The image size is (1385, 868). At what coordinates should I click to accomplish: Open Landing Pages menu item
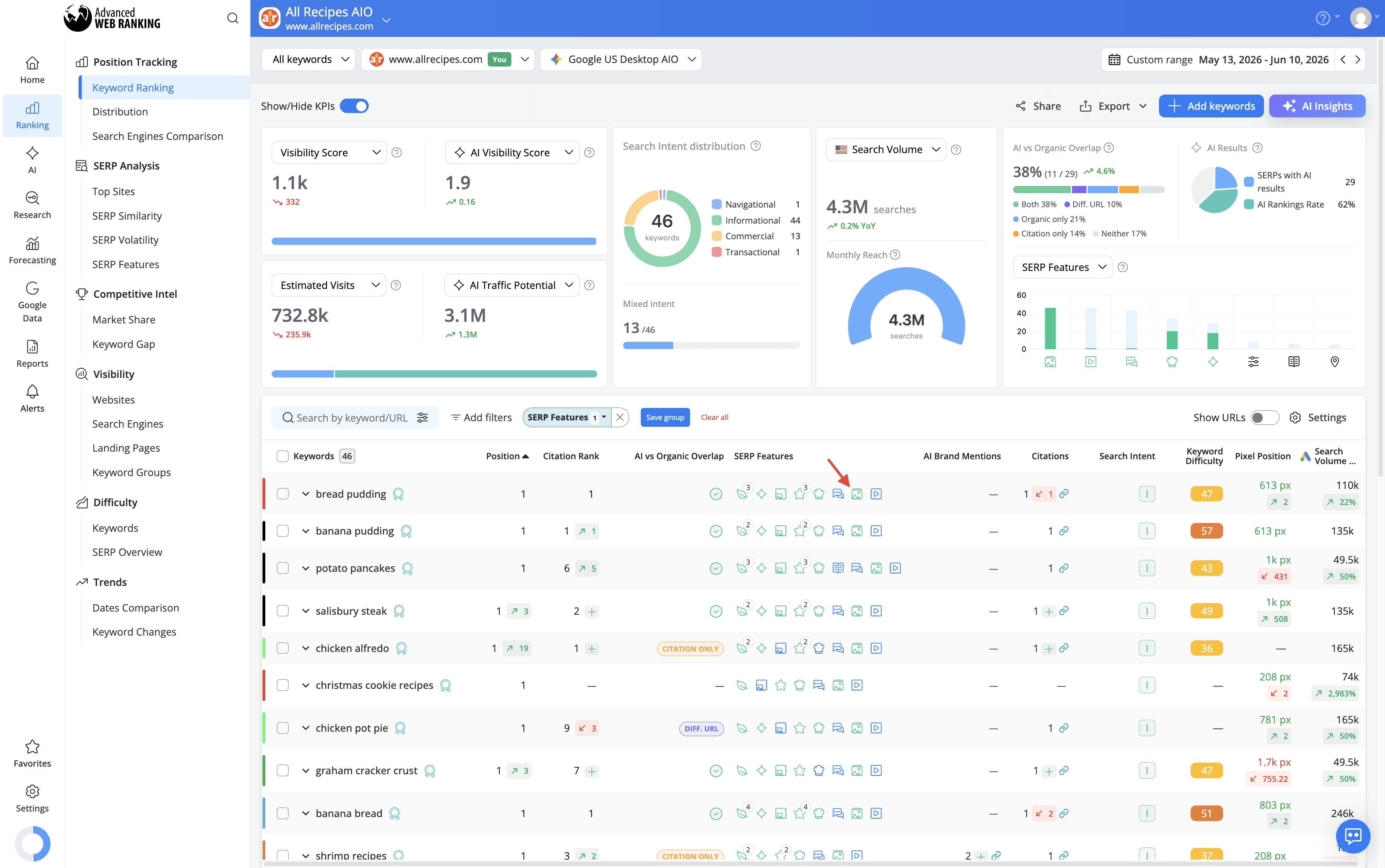point(126,448)
